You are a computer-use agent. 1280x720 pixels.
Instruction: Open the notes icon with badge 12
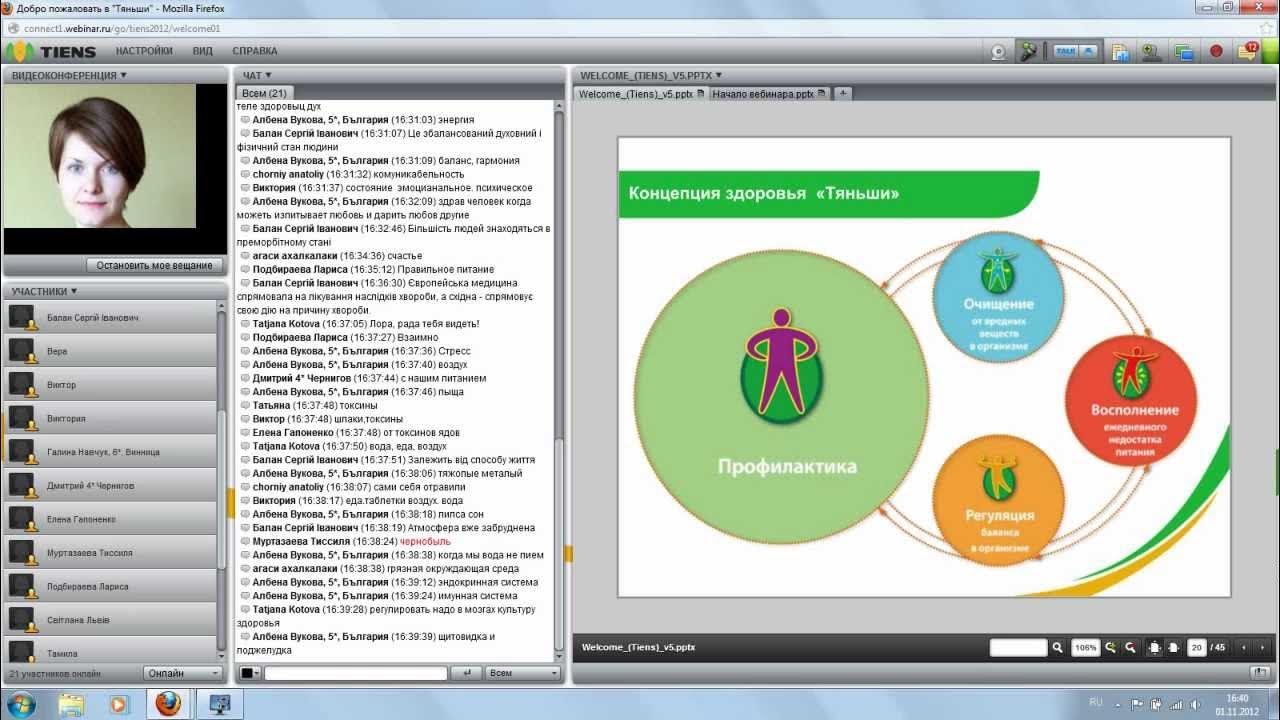pos(1248,51)
